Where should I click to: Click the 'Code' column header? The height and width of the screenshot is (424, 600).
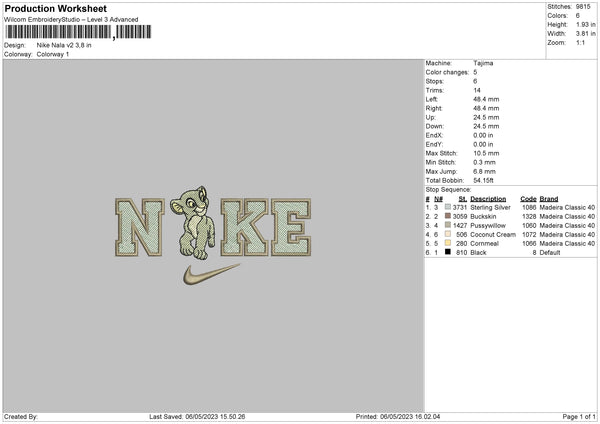(x=528, y=199)
